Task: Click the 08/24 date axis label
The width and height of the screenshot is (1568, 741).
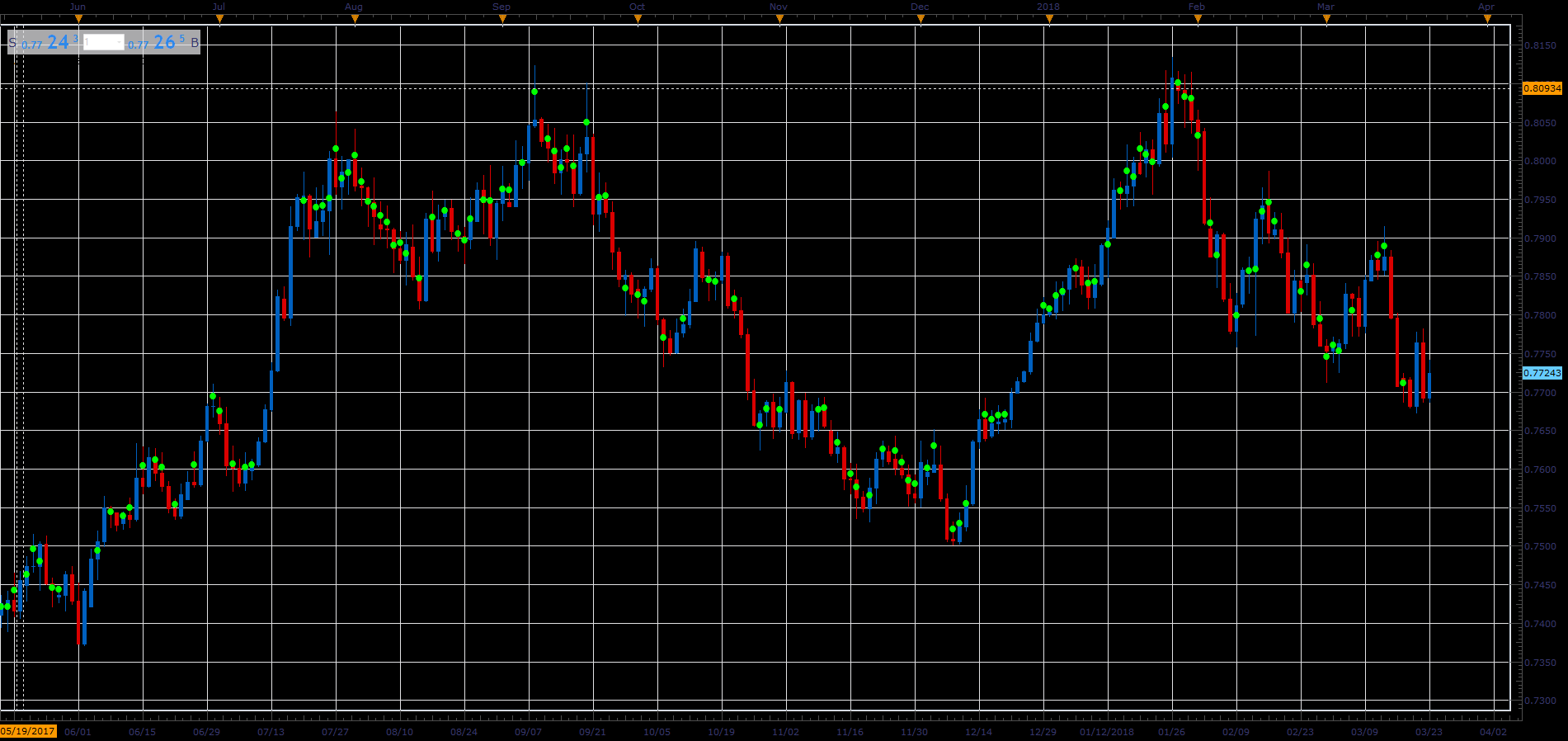Action: [x=464, y=732]
